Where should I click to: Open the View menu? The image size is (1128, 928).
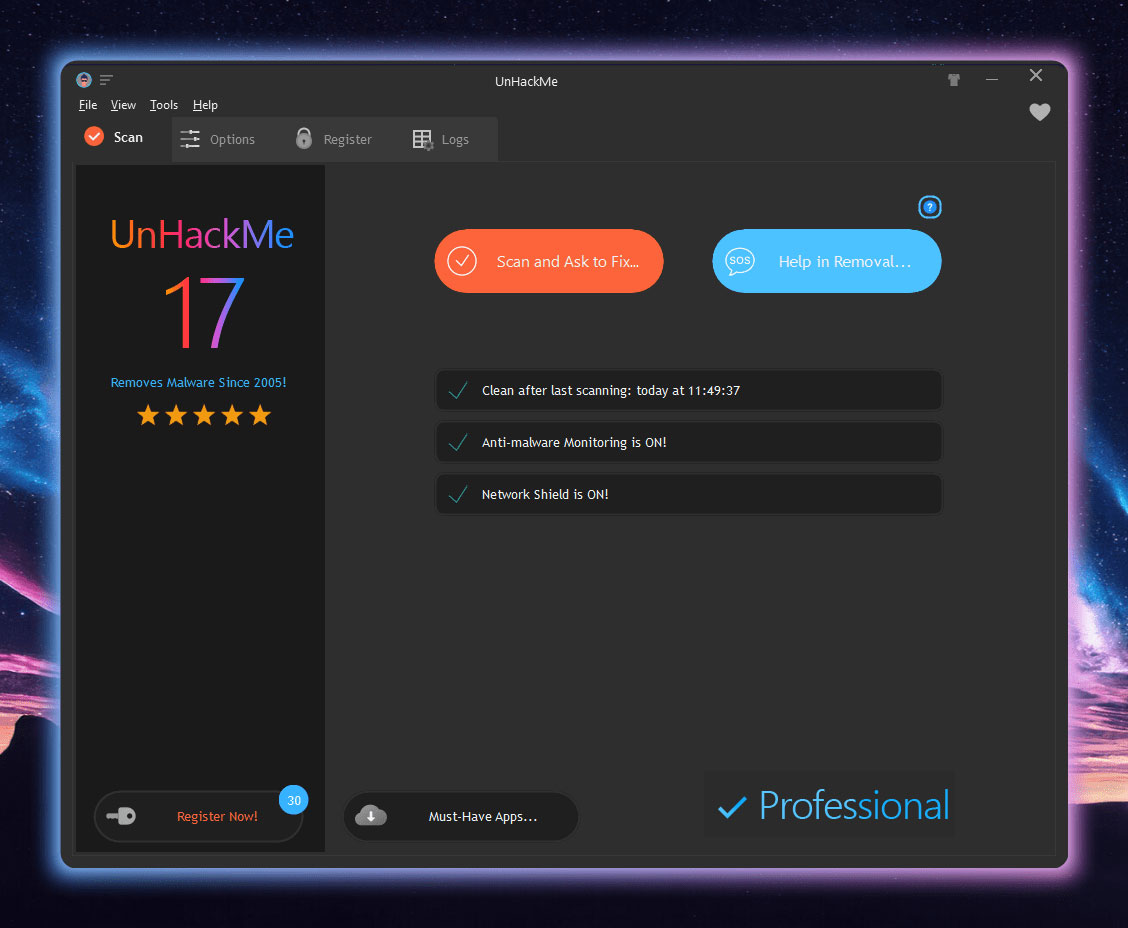[123, 105]
